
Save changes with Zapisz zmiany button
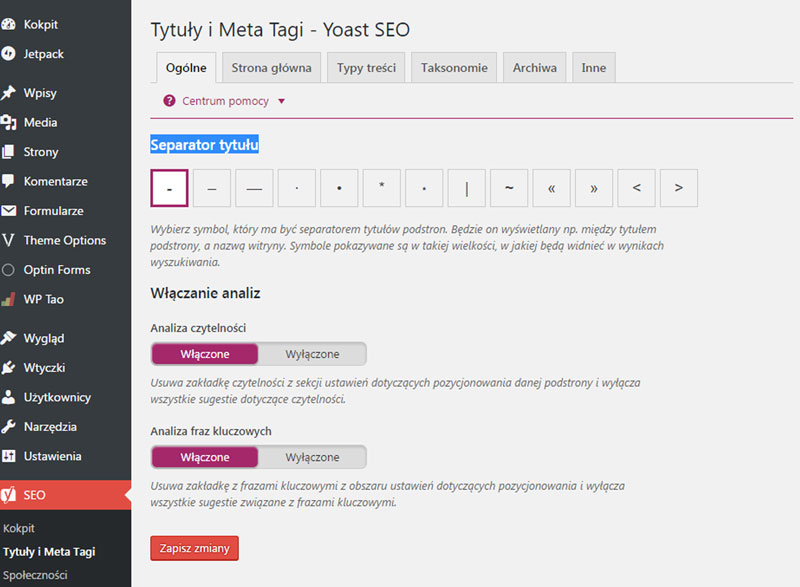coord(194,548)
